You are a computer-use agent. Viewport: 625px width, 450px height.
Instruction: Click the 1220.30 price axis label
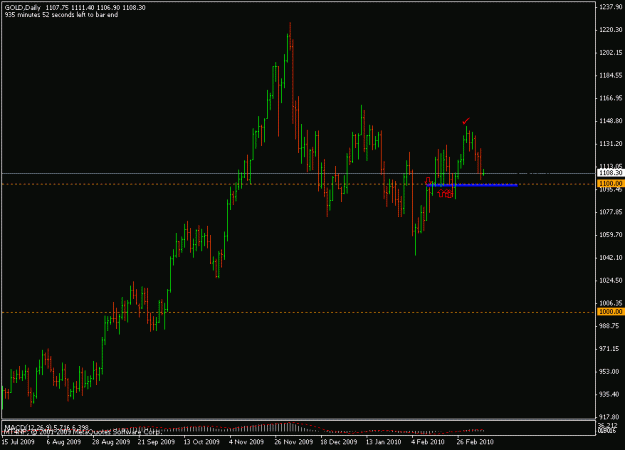point(611,29)
